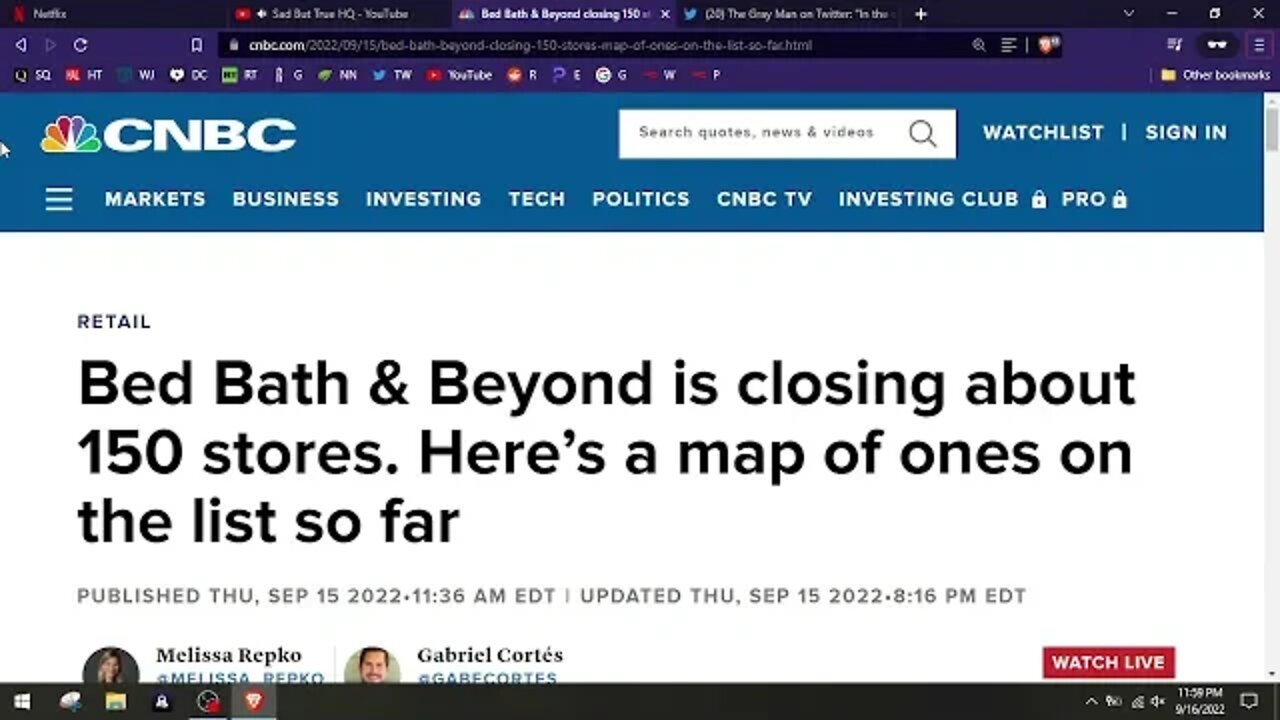The width and height of the screenshot is (1280, 720).
Task: Open the Brave Shields lion icon
Action: 1047,45
